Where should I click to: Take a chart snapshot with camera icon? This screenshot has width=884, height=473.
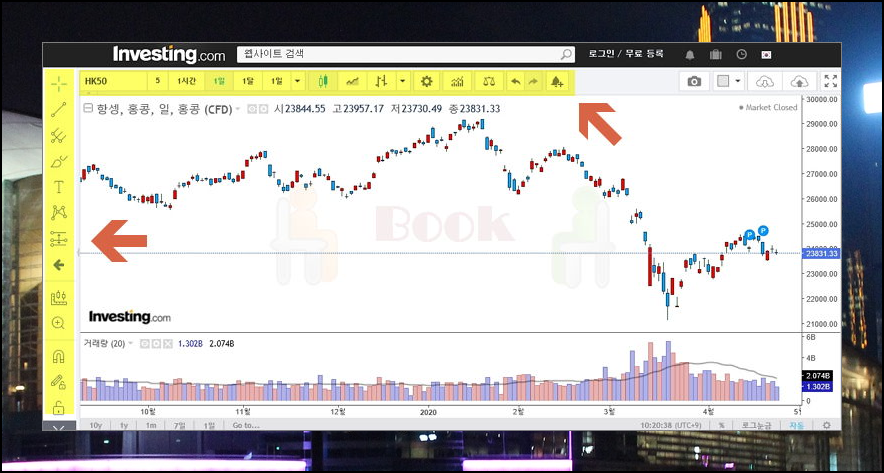pos(694,82)
